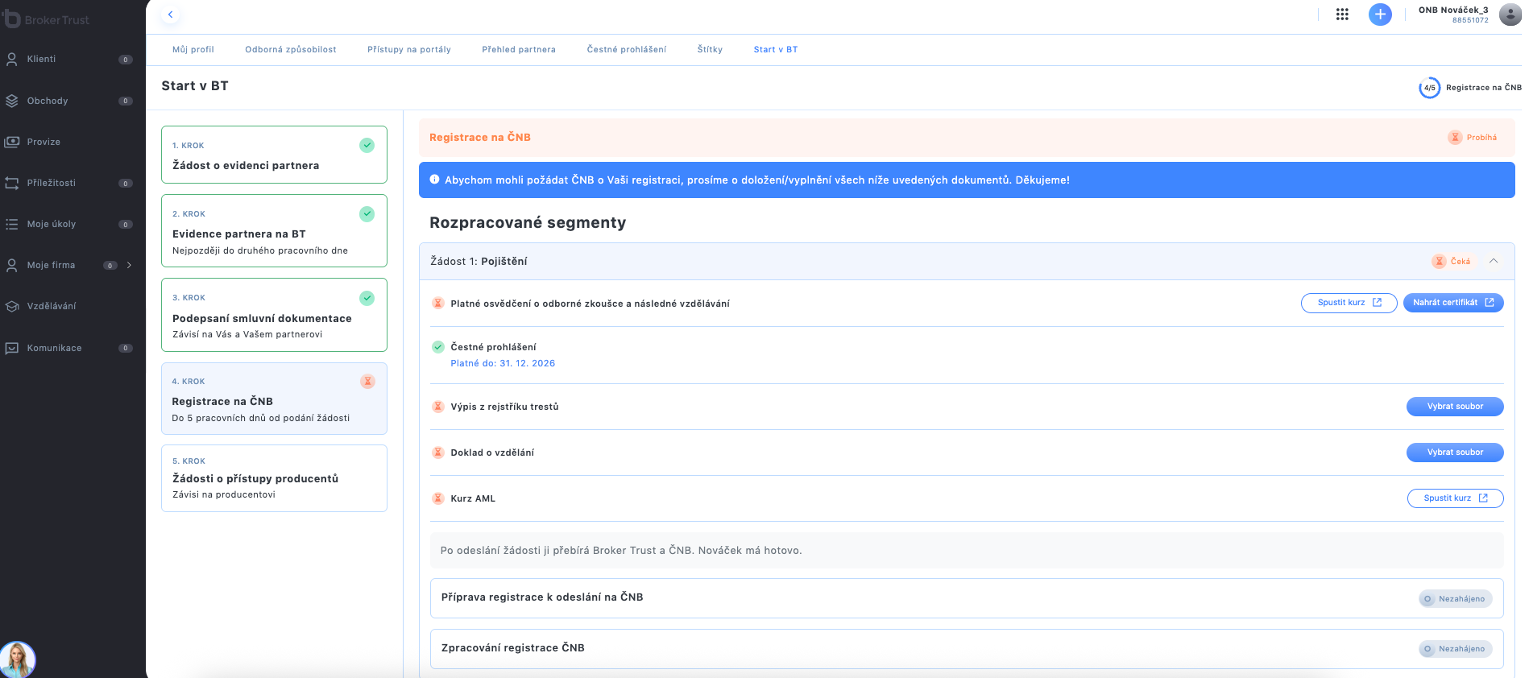This screenshot has width=1522, height=678.
Task: Choose file for Výpis z rejstříku trestů
Action: pyautogui.click(x=1455, y=406)
